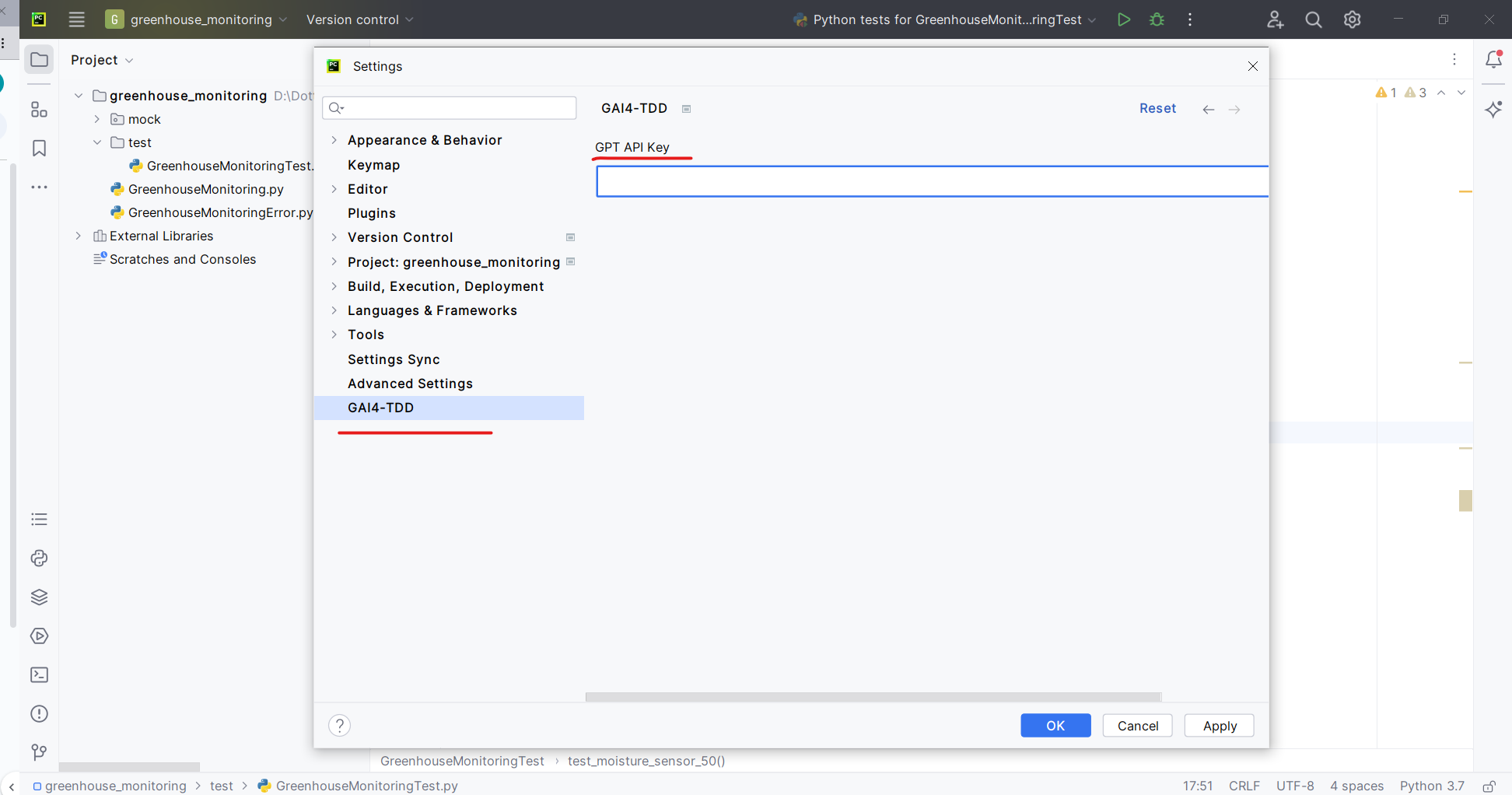Collapse the test folder

click(97, 142)
